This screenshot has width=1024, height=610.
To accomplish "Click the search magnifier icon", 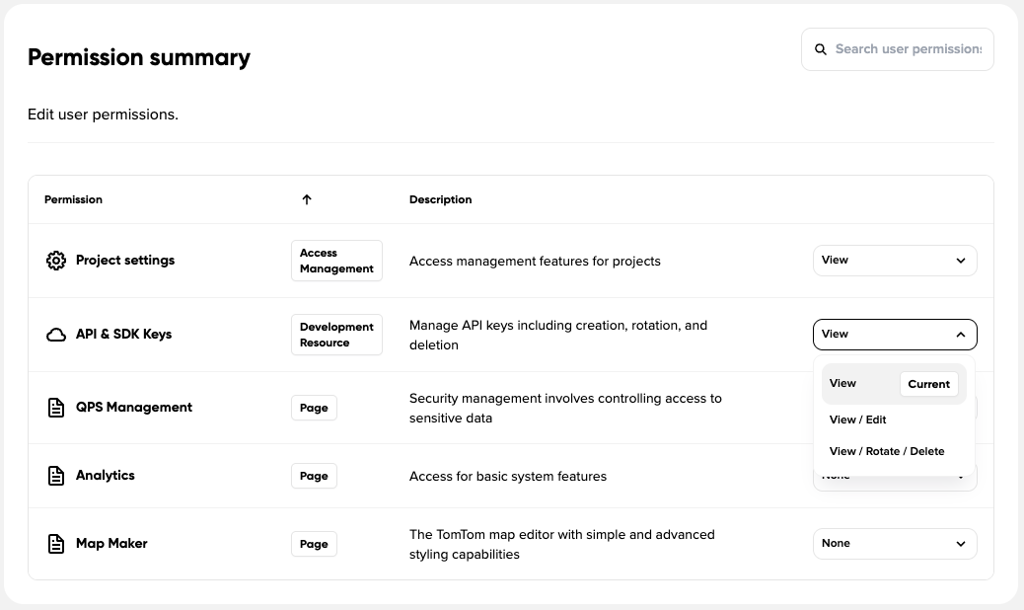I will (x=821, y=49).
